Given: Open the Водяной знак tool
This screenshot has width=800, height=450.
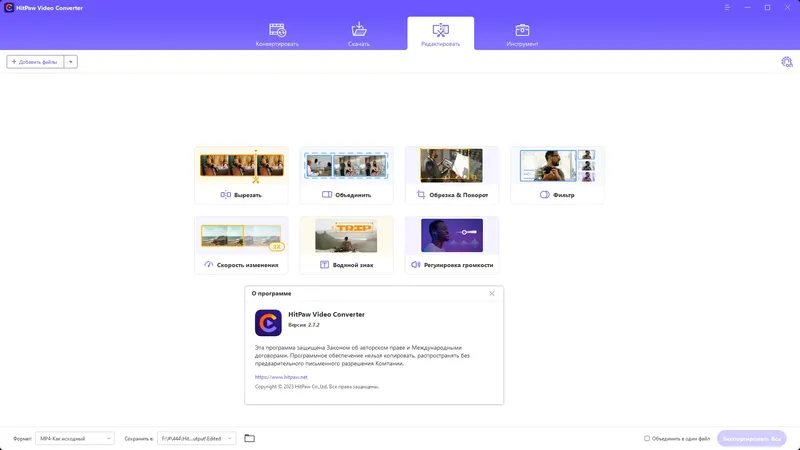Looking at the screenshot, I should pyautogui.click(x=346, y=245).
